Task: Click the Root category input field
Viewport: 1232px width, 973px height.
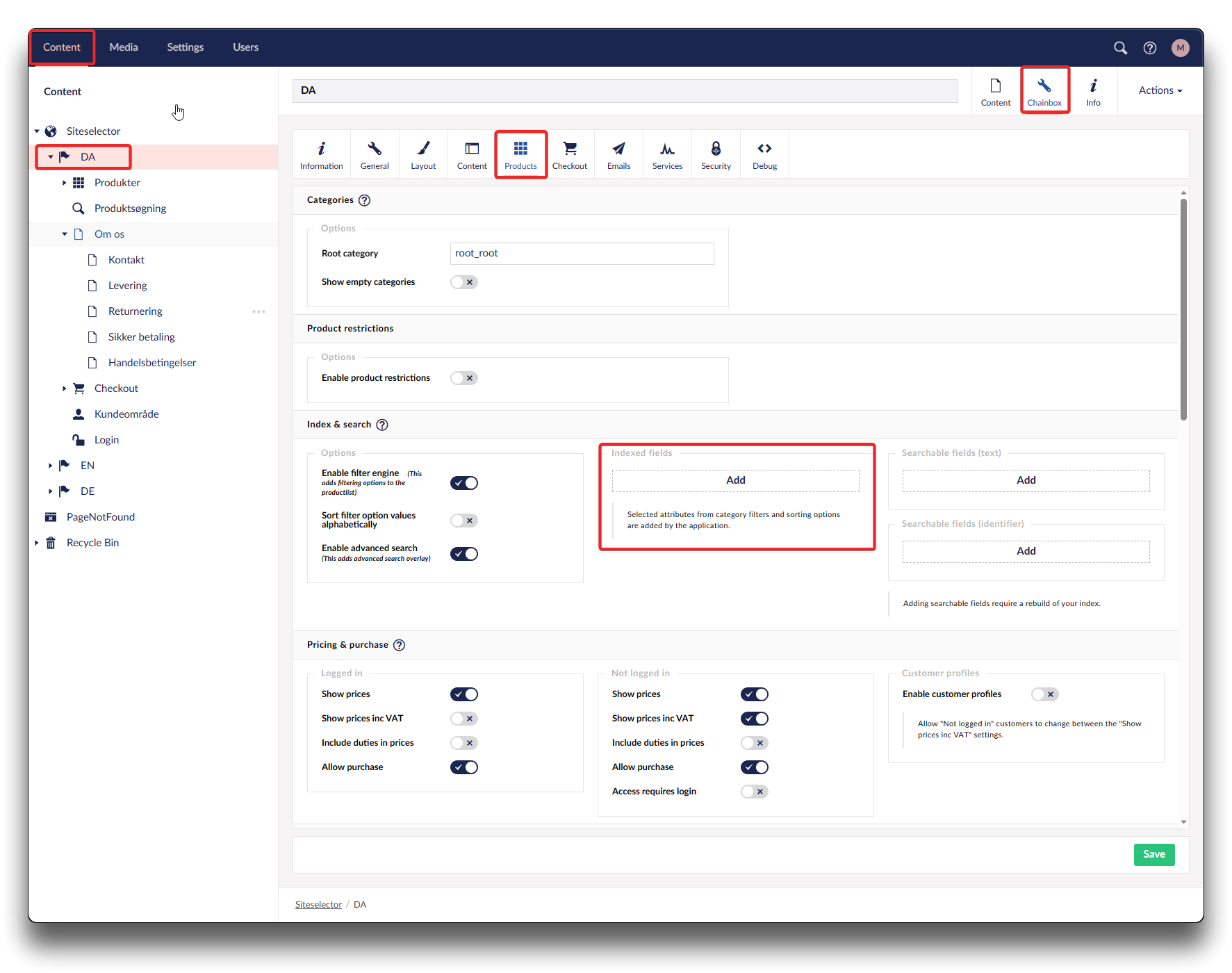Action: (582, 254)
